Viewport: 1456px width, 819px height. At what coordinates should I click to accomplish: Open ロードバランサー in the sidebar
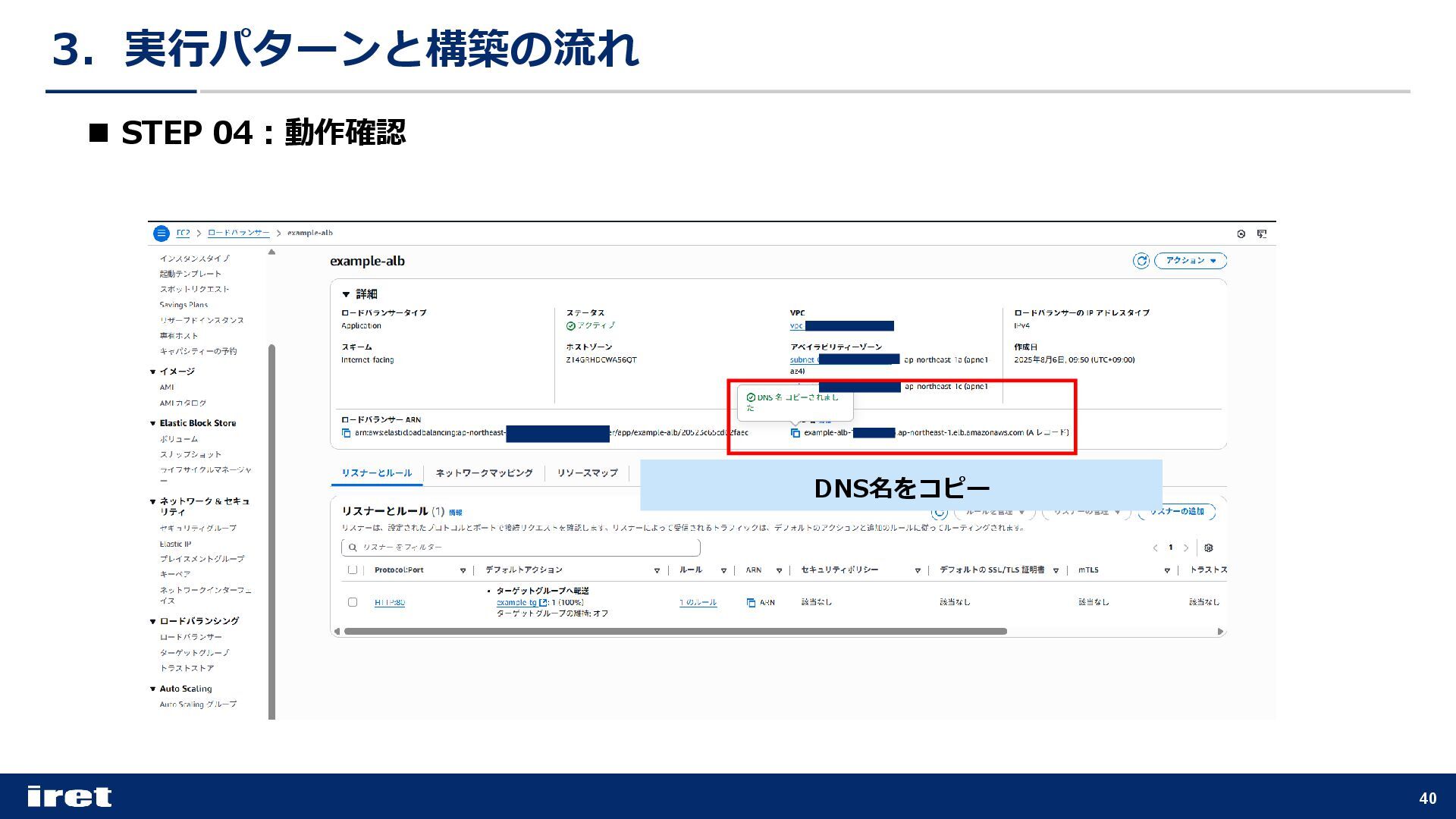tap(191, 637)
